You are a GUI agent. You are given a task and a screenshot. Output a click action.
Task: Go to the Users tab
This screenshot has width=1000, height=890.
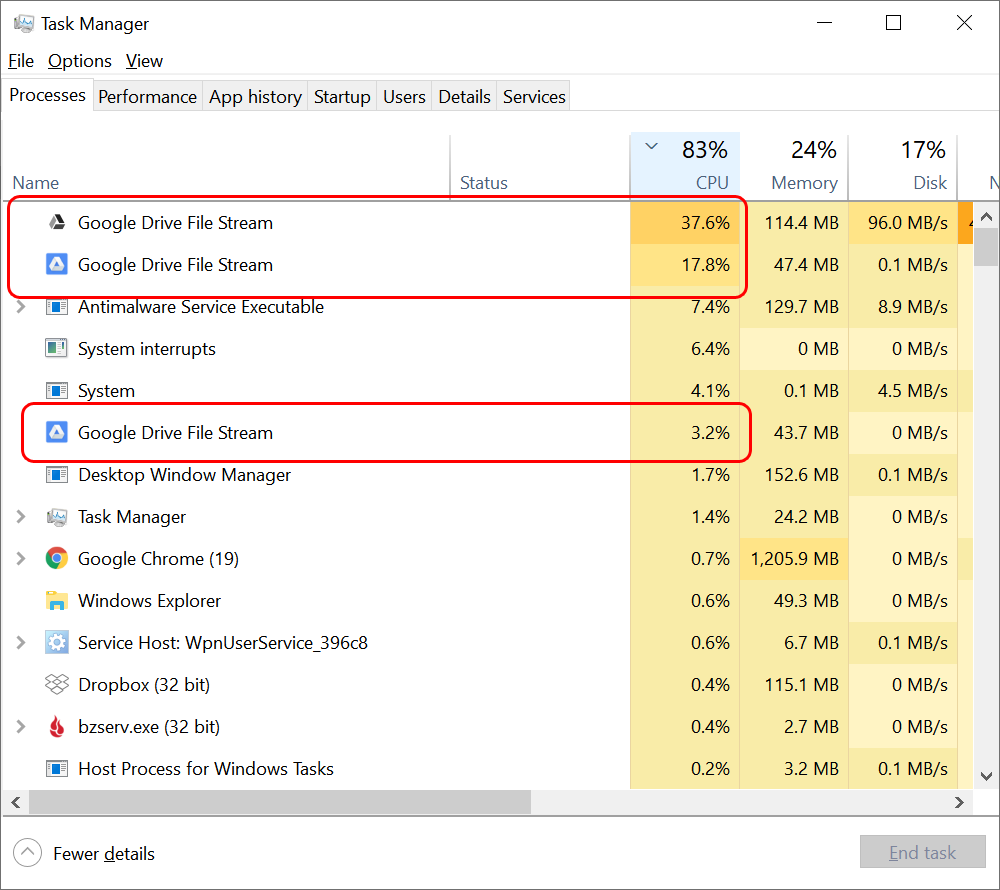click(x=404, y=96)
